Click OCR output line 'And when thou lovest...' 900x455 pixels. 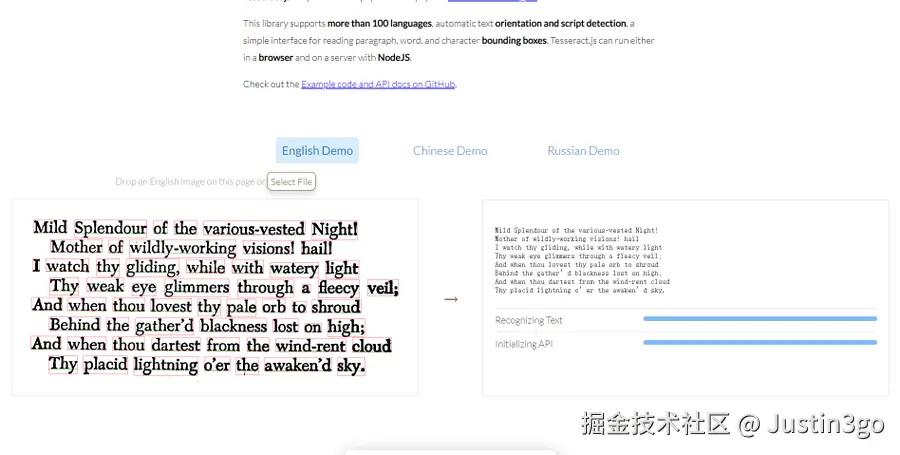click(x=576, y=265)
